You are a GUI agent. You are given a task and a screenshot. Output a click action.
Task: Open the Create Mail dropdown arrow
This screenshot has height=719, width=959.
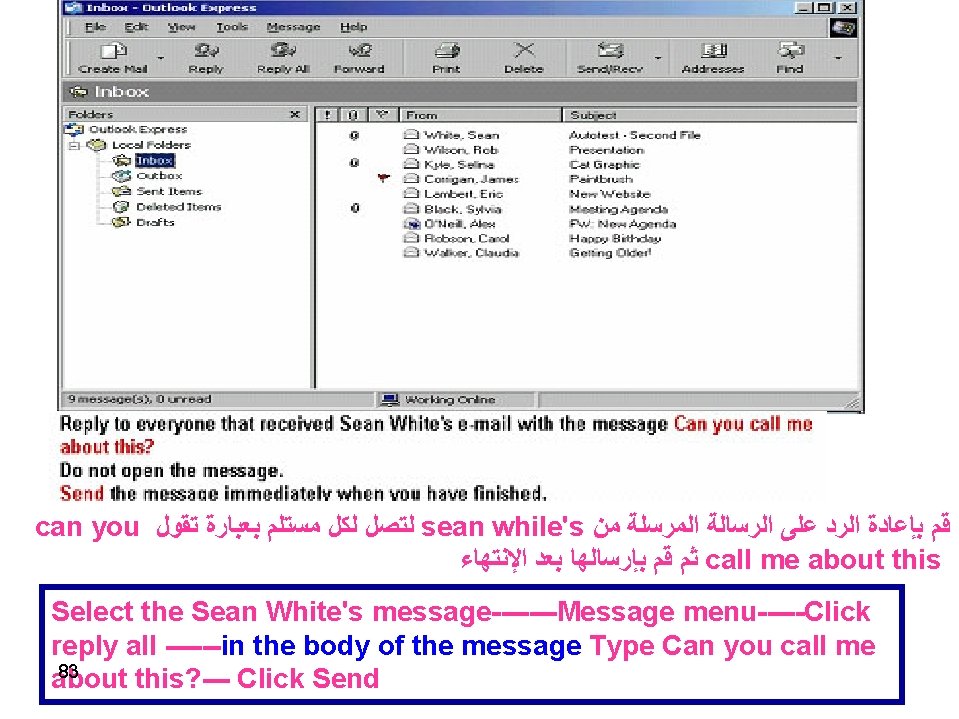(161, 58)
